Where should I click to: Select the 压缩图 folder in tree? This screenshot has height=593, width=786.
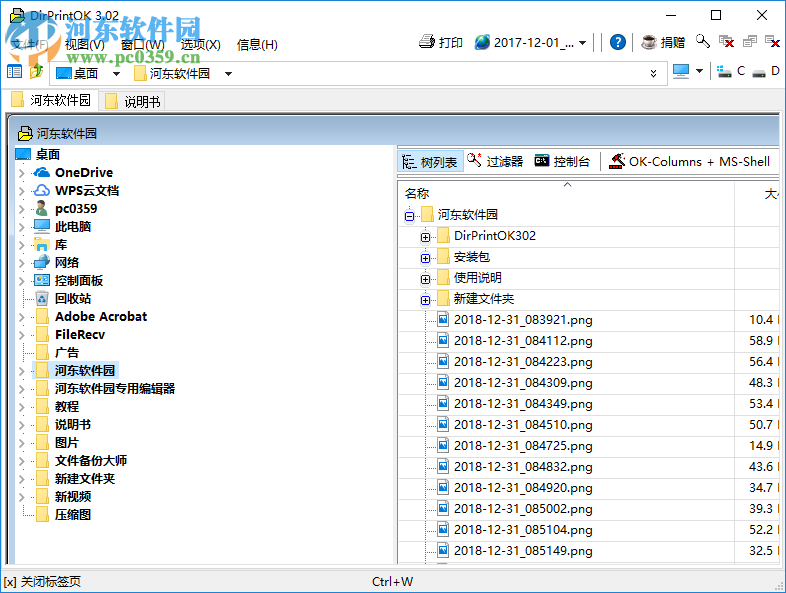[x=73, y=515]
